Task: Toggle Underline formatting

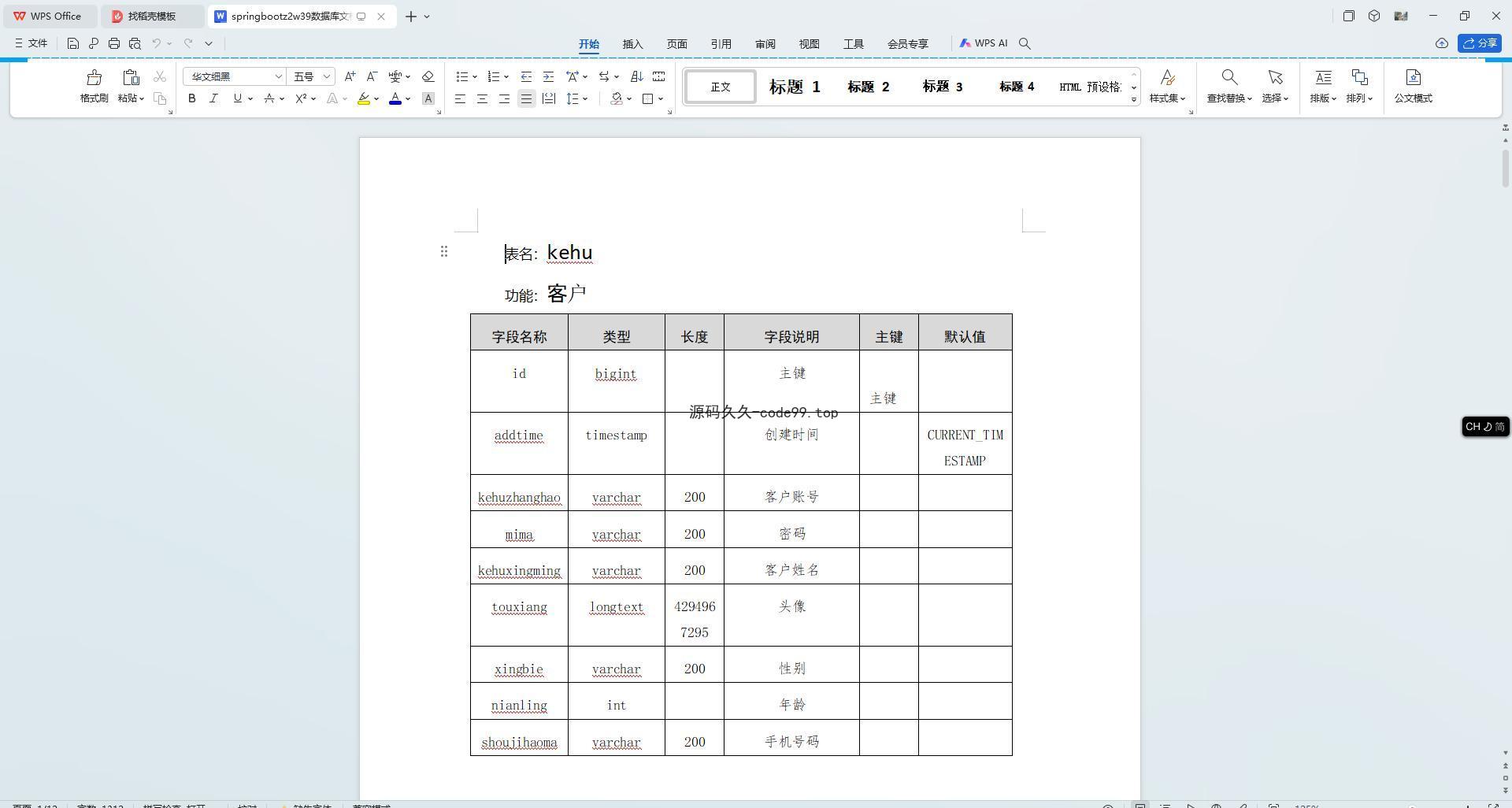Action: [x=237, y=98]
